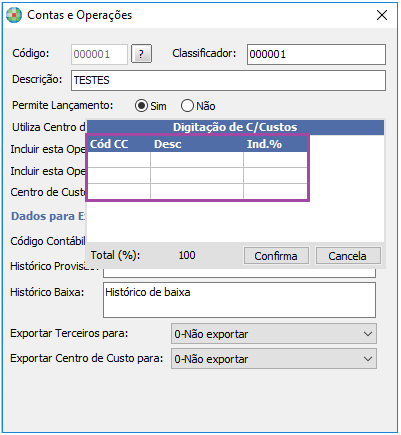401x435 pixels.
Task: Click the first row Ind.% cell
Action: coord(275,160)
